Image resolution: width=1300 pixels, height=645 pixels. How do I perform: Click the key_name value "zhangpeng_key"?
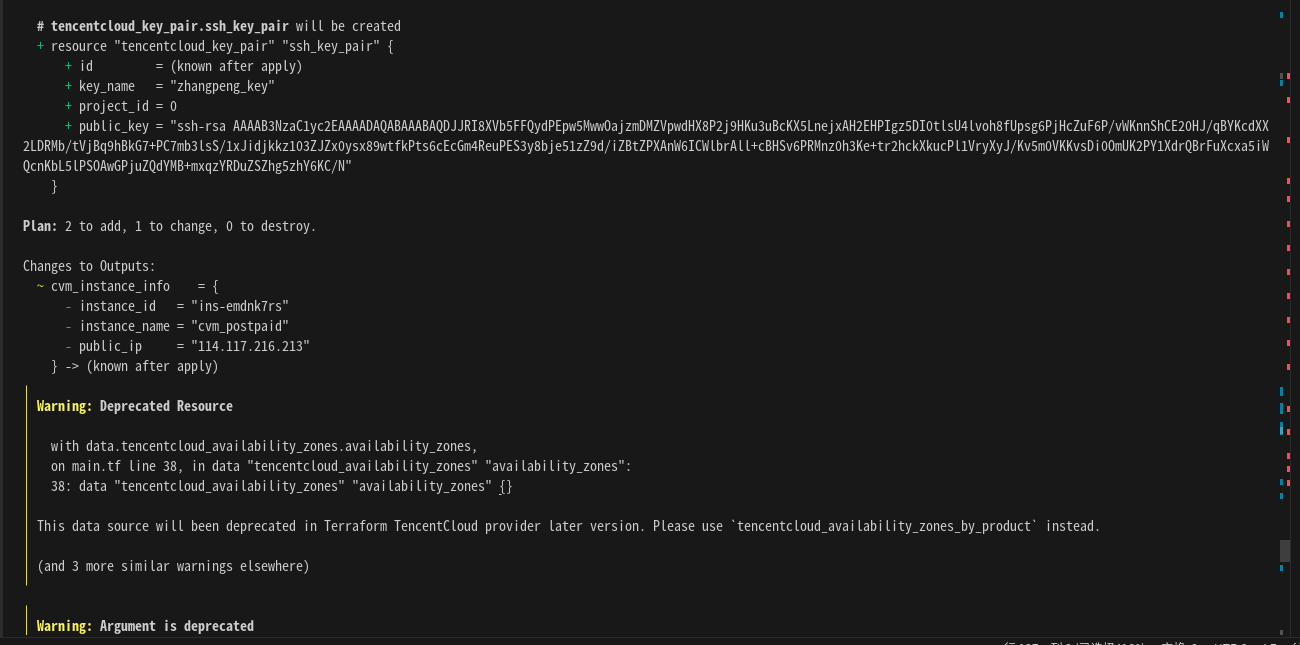pyautogui.click(x=222, y=86)
